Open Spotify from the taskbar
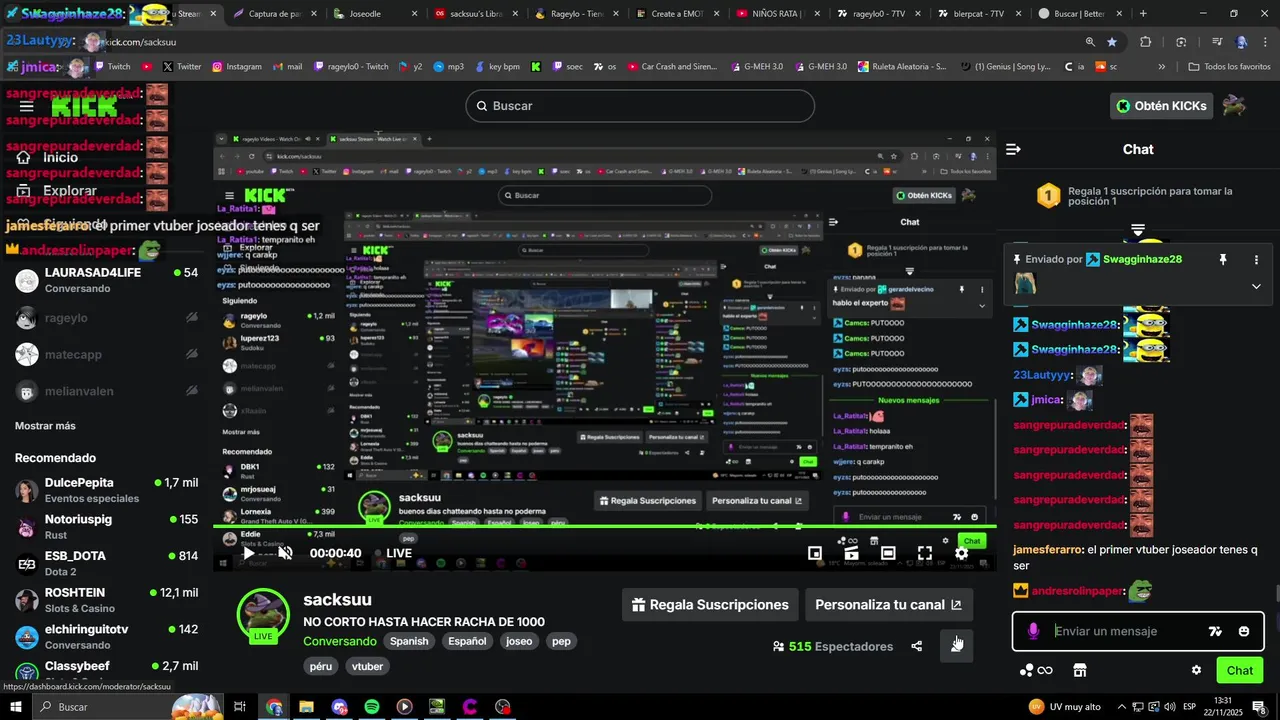1280x720 pixels. click(x=371, y=707)
